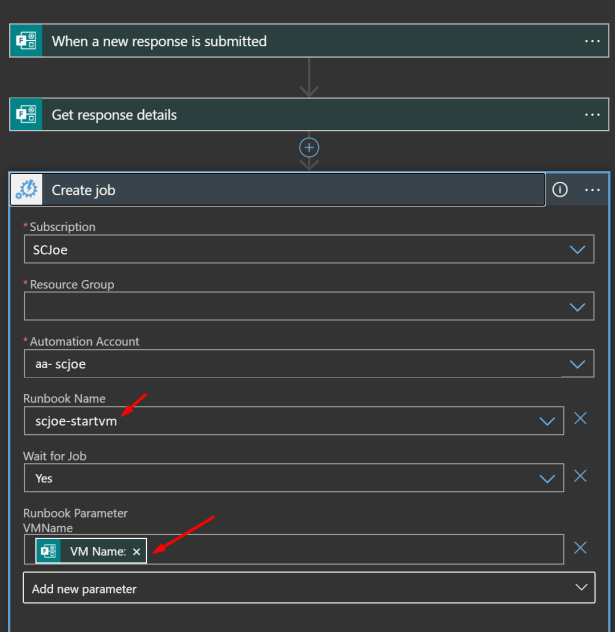Expand the Resource Group dropdown
This screenshot has width=615, height=632.
tap(578, 307)
